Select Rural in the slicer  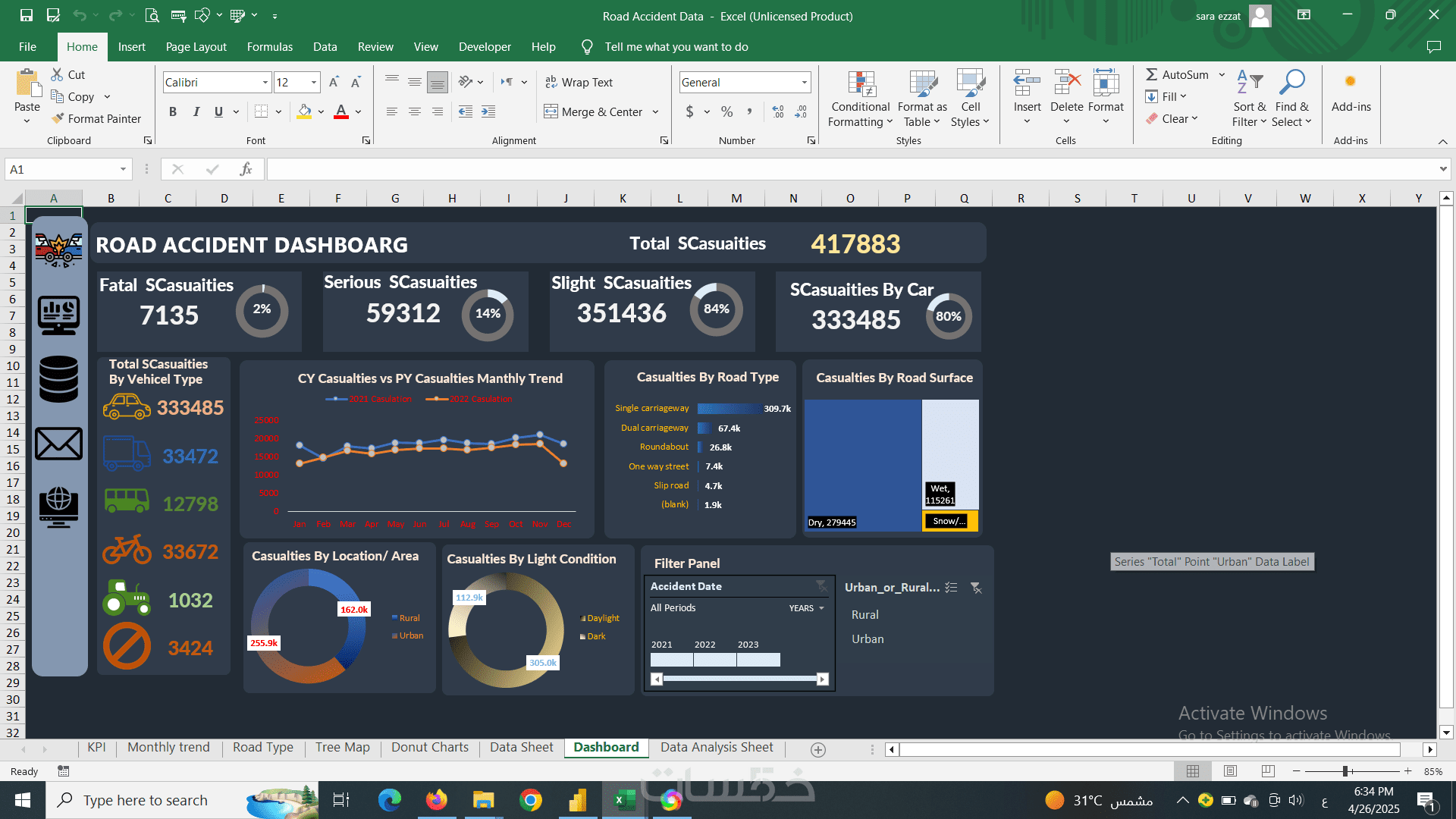pos(865,615)
